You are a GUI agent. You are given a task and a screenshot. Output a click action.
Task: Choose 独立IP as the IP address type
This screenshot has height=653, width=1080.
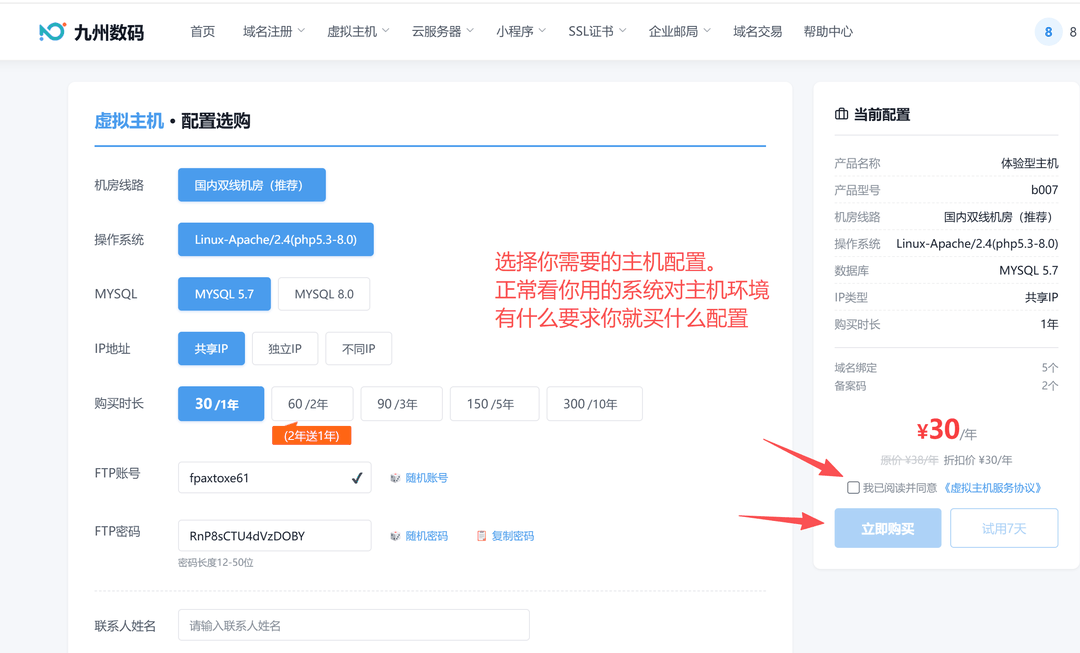tap(285, 349)
